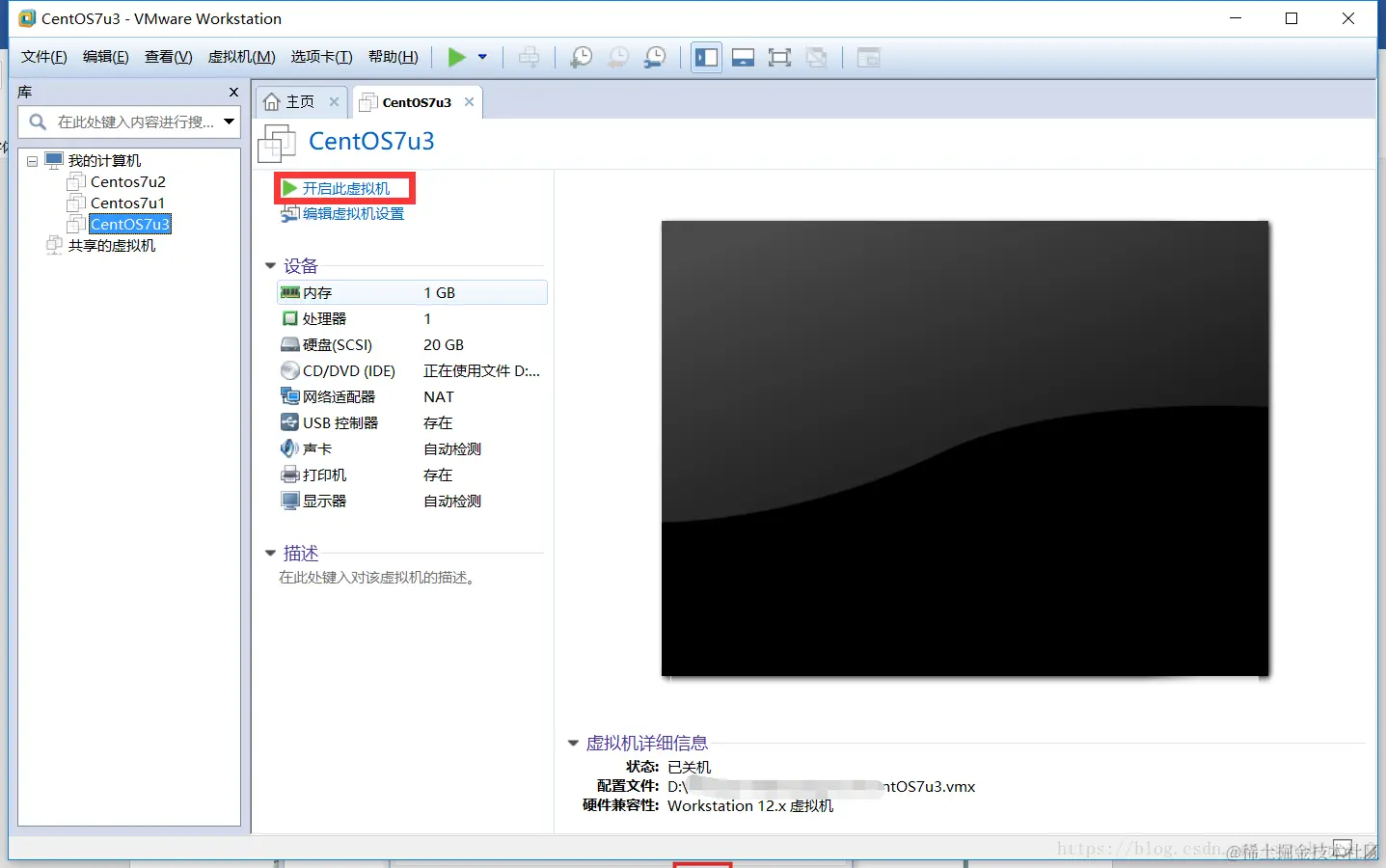Take a snapshot using the clock toolbar icon
Viewport: 1386px width, 868px height.
coord(581,57)
